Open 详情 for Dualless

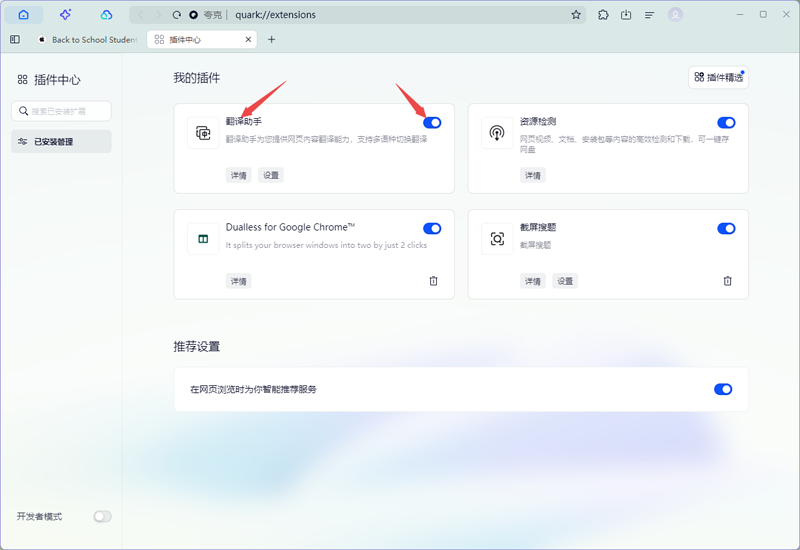(x=239, y=281)
